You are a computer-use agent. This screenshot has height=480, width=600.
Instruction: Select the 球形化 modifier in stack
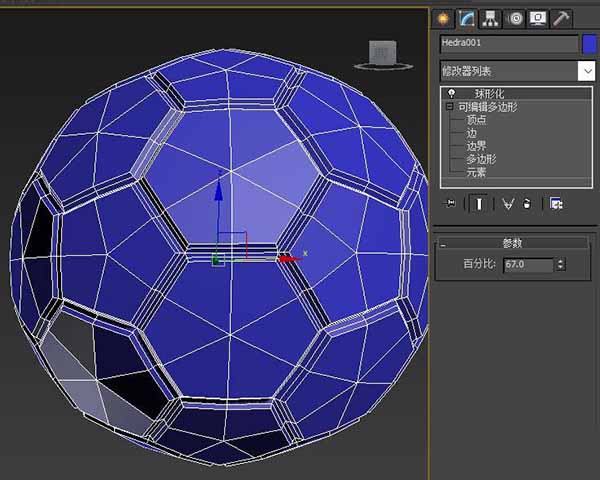(x=490, y=93)
